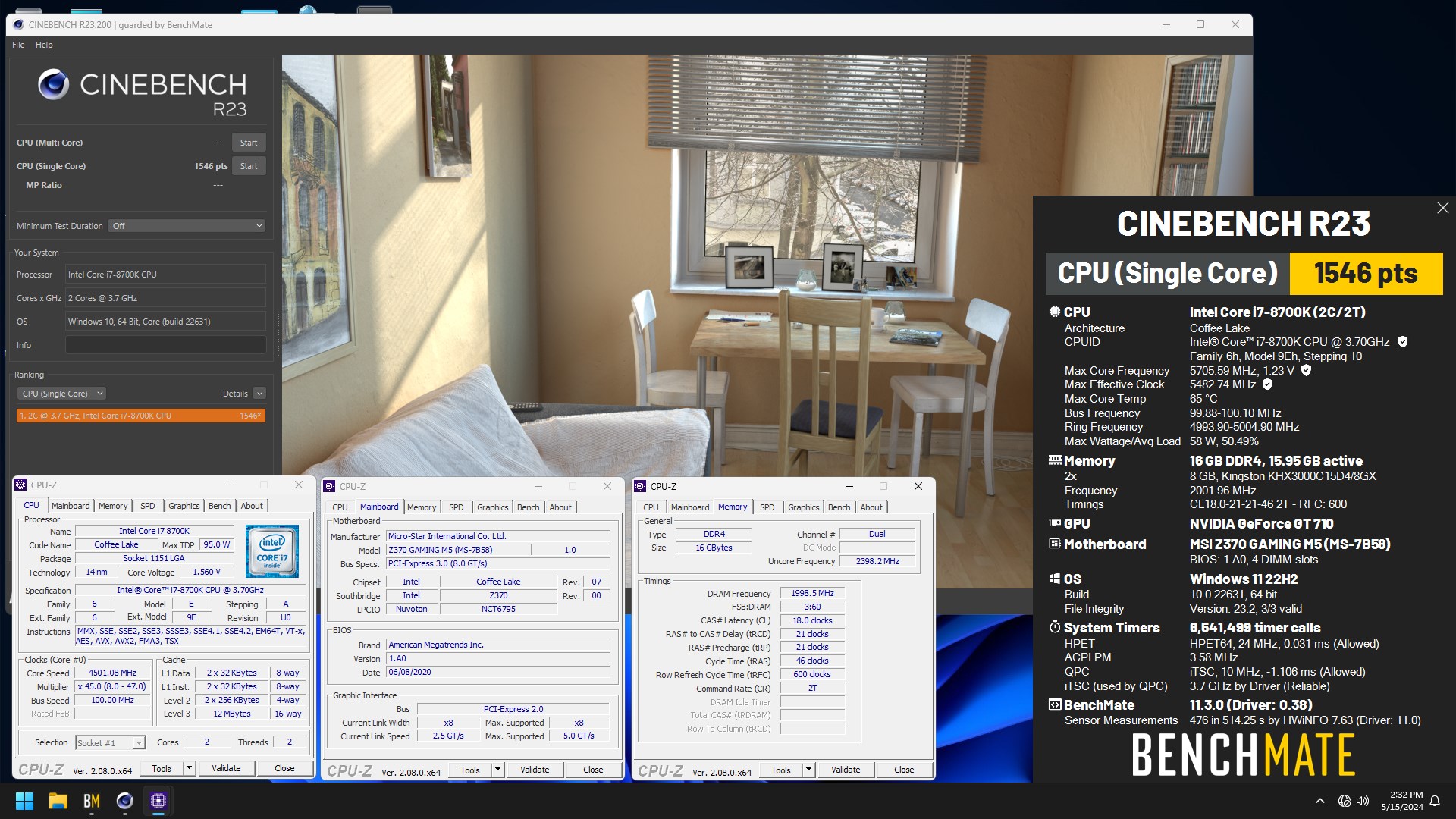The image size is (1456, 819).
Task: Expand Tools dropdown arrow in middle CPU-Z
Action: (x=497, y=770)
